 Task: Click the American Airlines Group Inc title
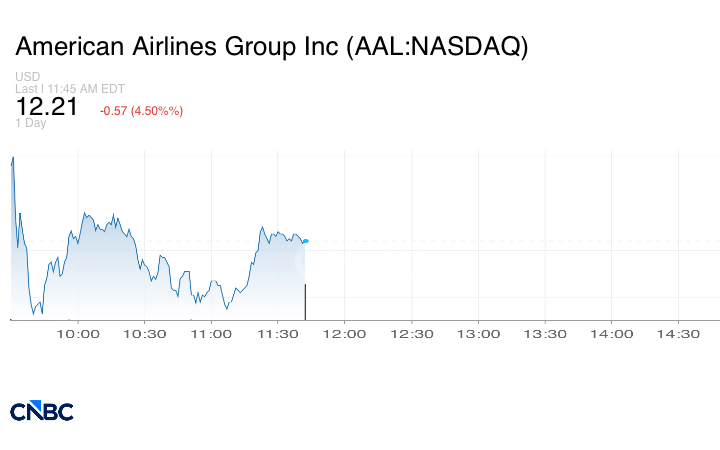click(x=272, y=47)
